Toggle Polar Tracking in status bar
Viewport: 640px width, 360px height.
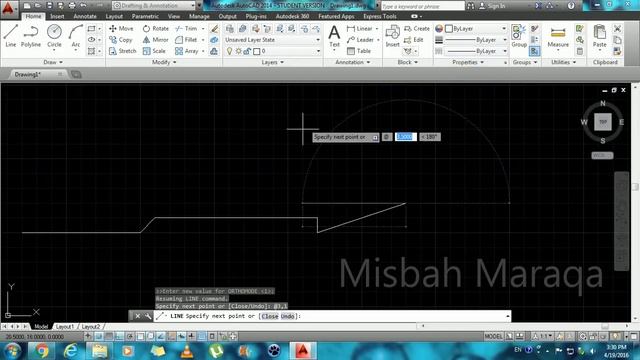tap(130, 336)
